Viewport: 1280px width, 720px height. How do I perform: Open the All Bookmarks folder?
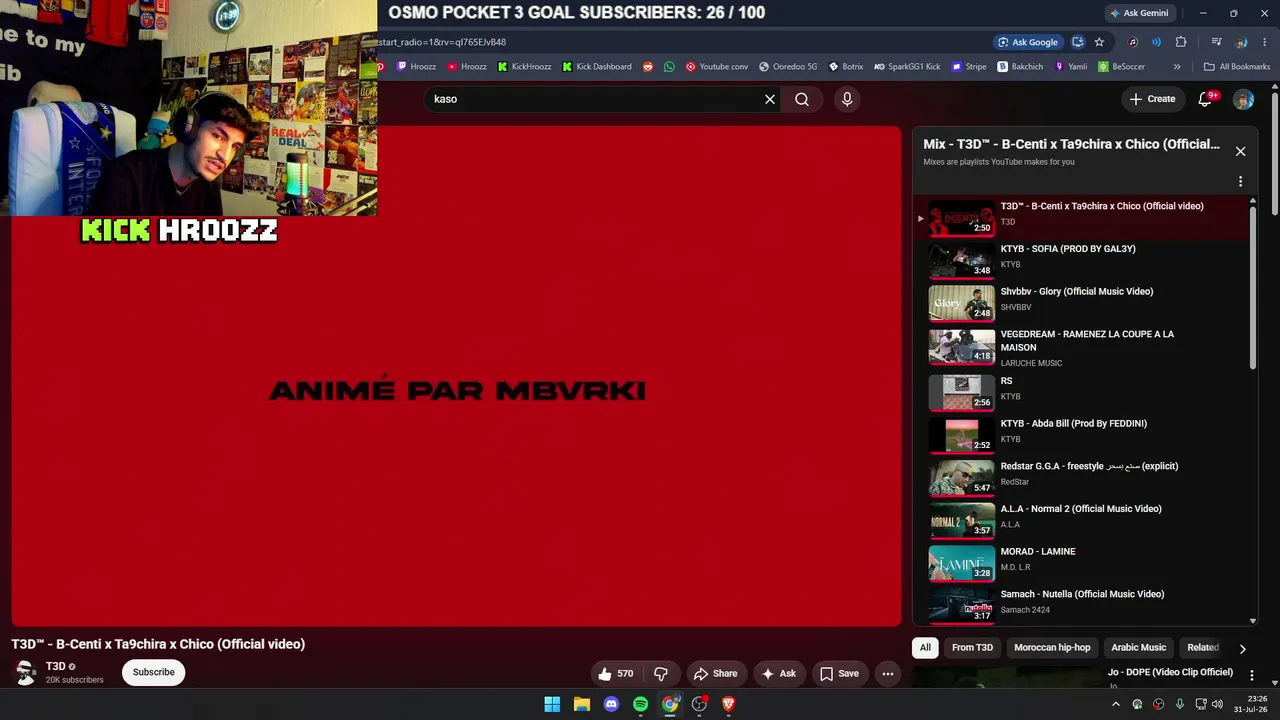click(1237, 67)
